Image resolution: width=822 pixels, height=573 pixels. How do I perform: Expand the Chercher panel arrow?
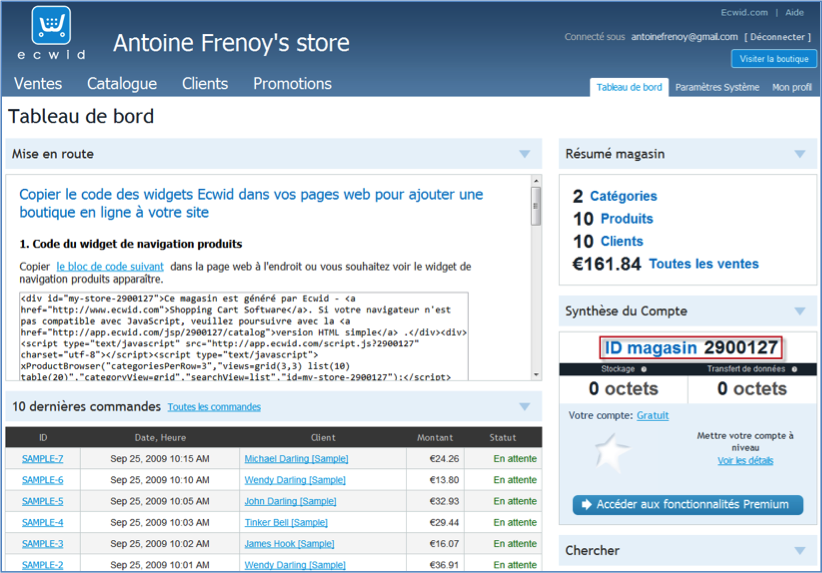pos(799,550)
